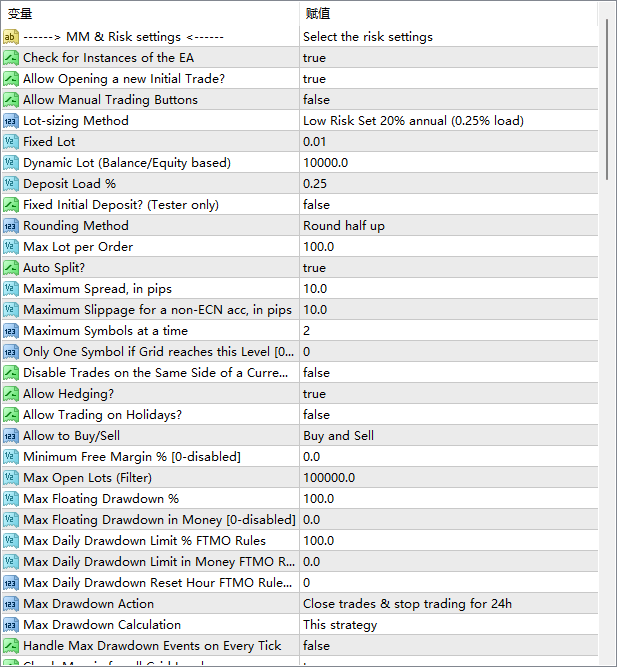Click the icon beside Deposit Load %
The width and height of the screenshot is (617, 667).
point(11,184)
